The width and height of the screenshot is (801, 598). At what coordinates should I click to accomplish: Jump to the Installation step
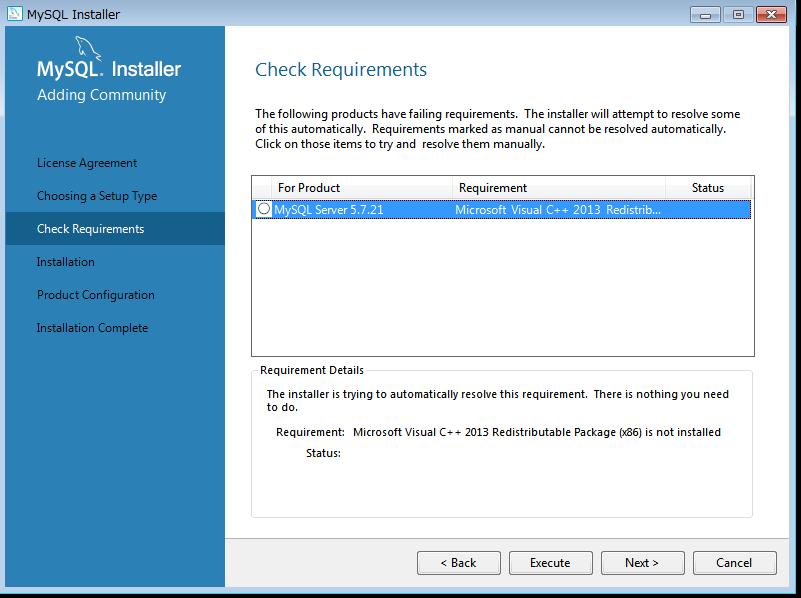(x=65, y=262)
